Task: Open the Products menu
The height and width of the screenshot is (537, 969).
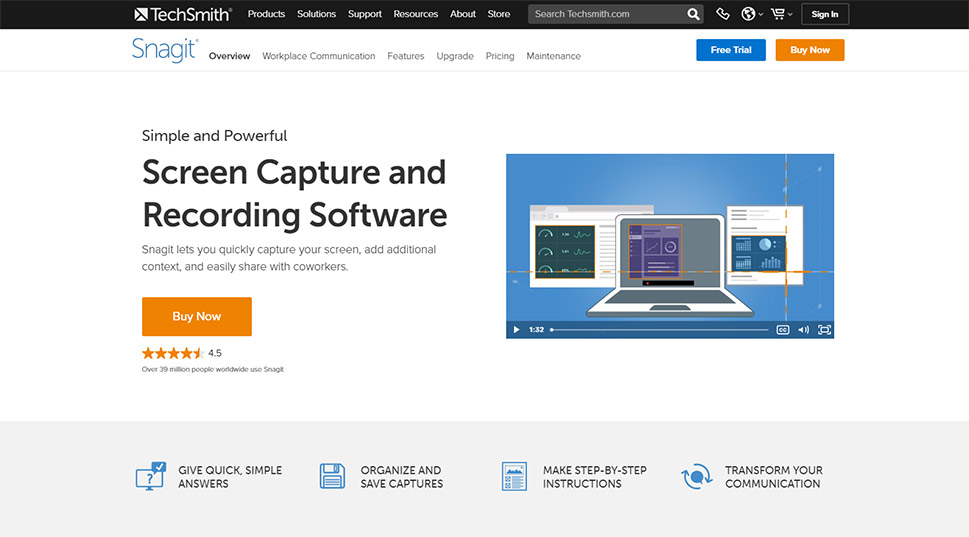Action: (266, 14)
